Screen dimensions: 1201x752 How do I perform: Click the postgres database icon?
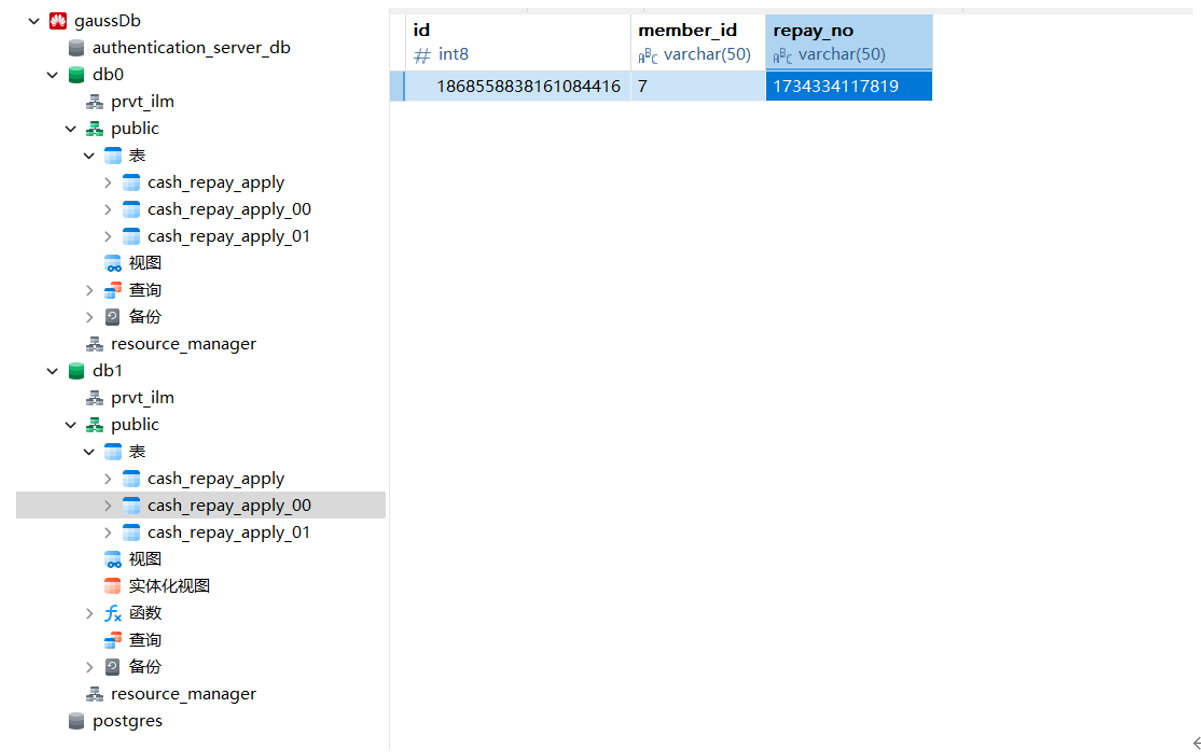point(76,721)
